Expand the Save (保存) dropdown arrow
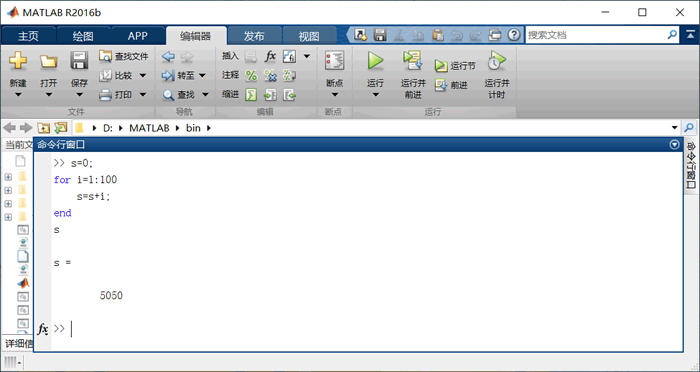 tap(79, 95)
